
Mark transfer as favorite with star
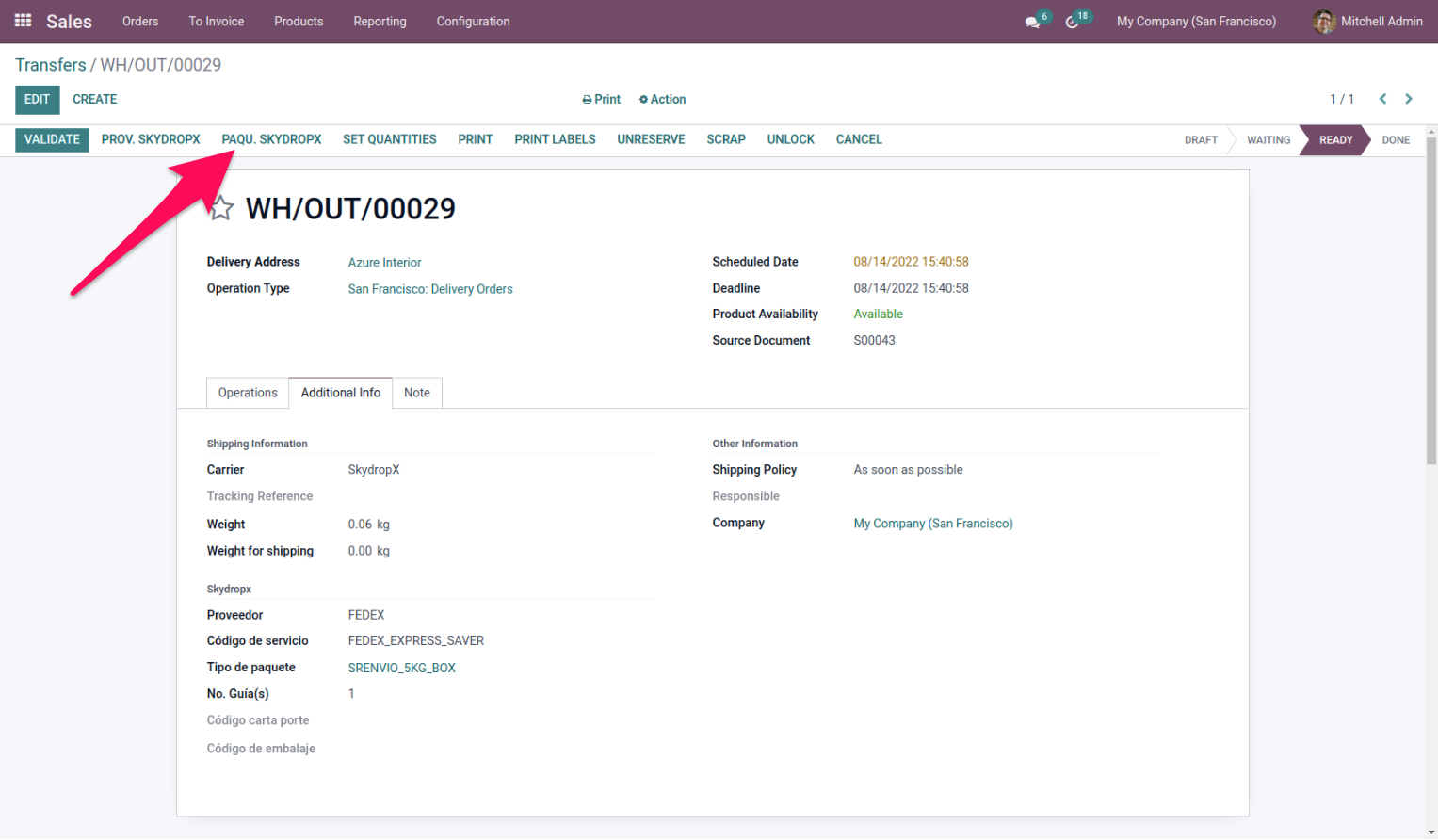tap(221, 208)
